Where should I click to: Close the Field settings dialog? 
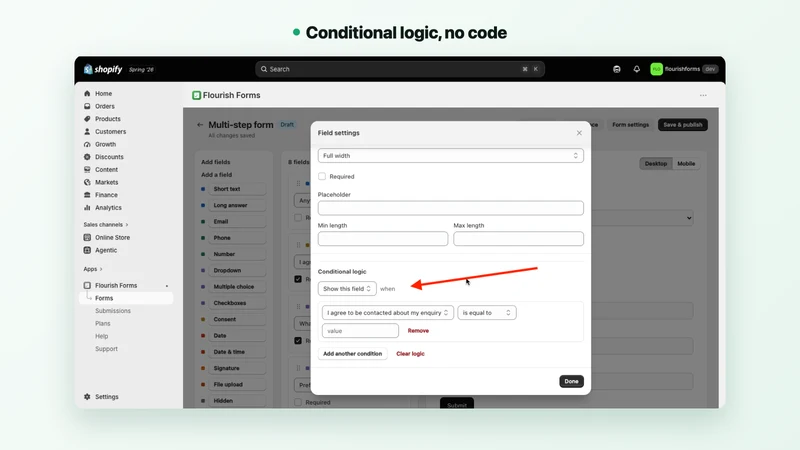coord(579,133)
